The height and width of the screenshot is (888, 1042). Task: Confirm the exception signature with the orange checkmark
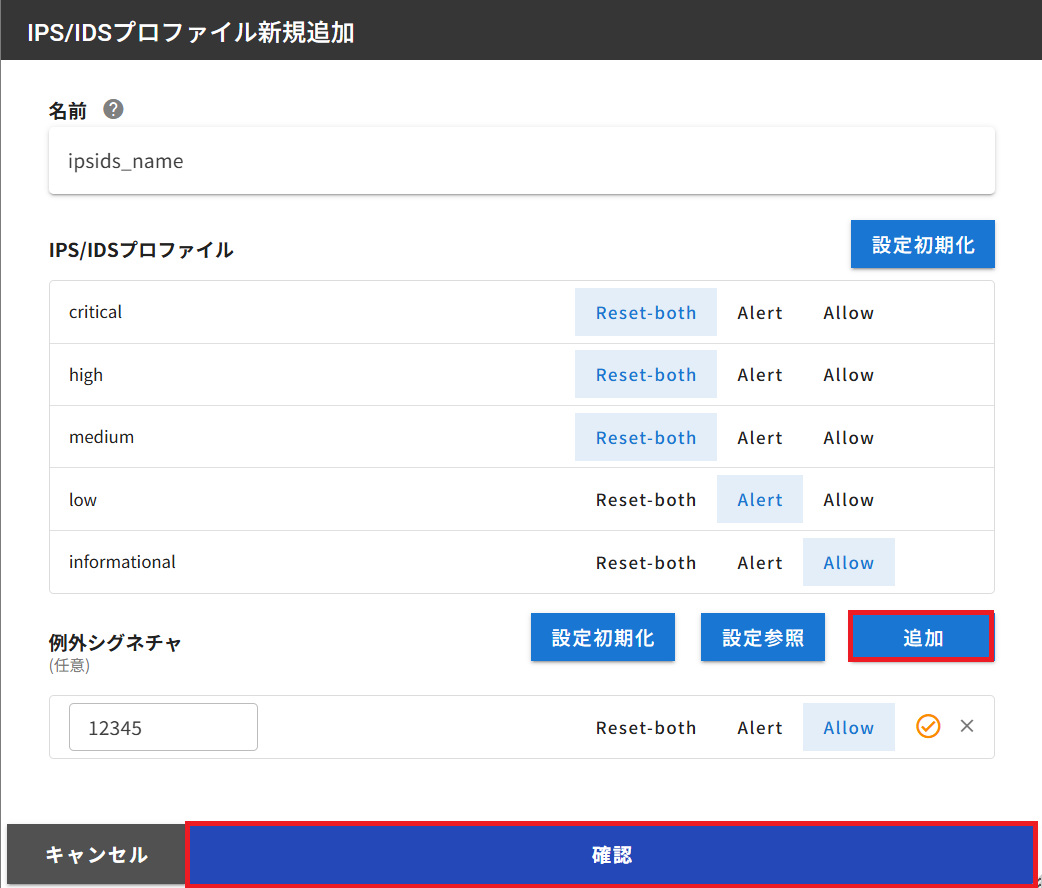tap(927, 726)
